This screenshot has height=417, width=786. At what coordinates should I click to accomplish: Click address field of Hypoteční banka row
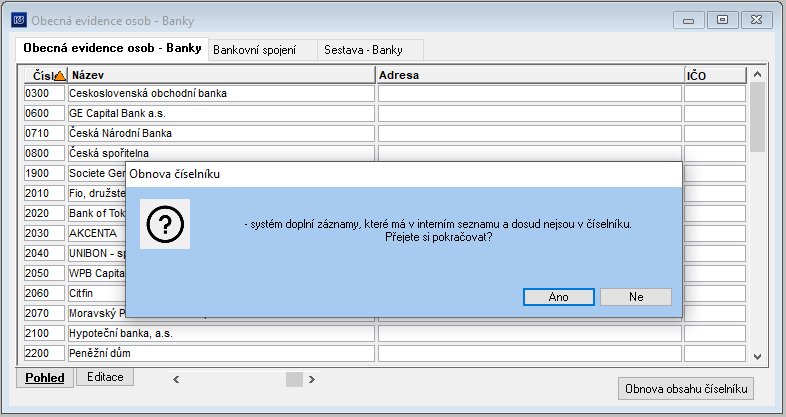530,333
